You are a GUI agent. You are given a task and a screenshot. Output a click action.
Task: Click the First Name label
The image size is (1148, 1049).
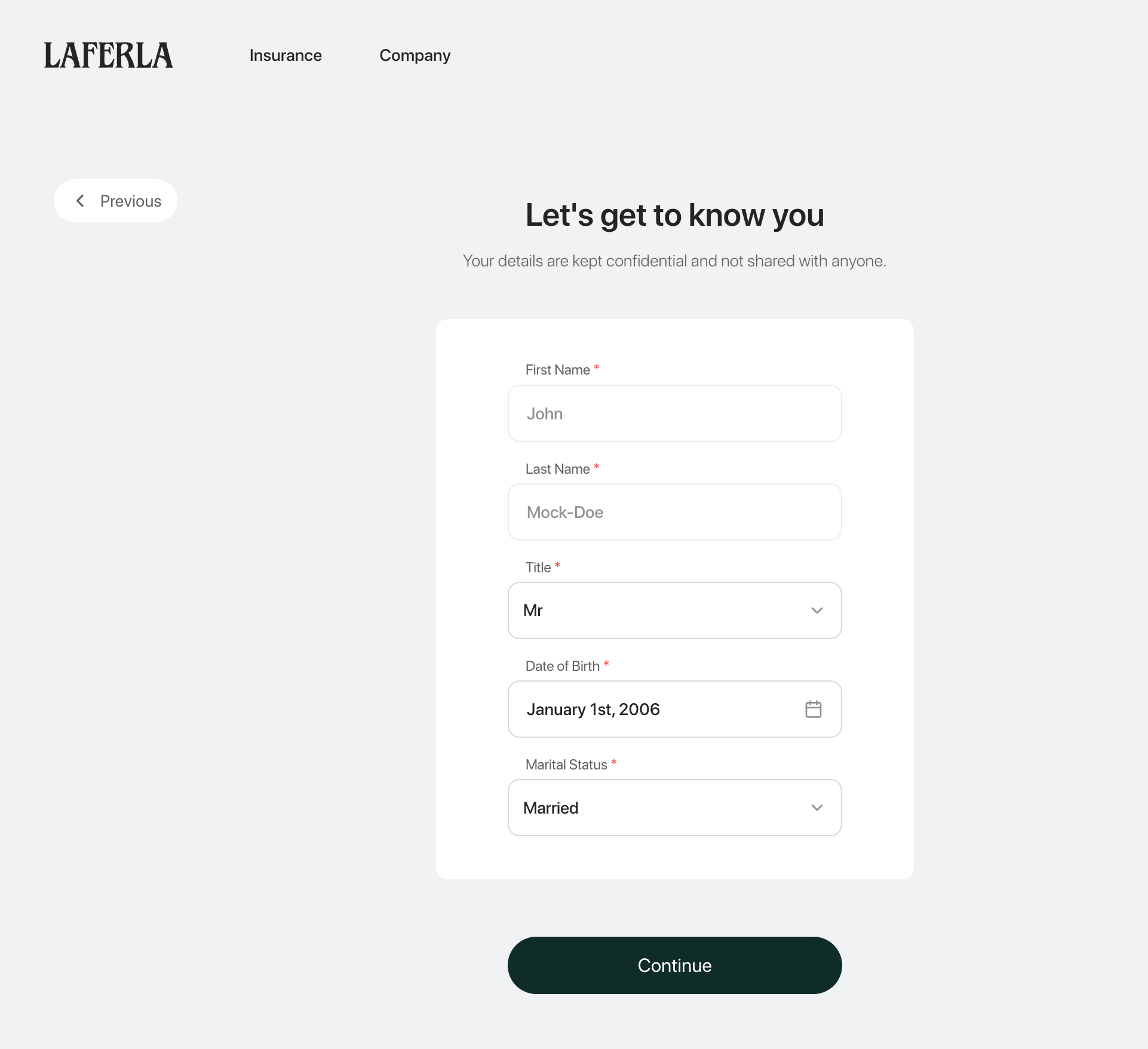pyautogui.click(x=557, y=370)
